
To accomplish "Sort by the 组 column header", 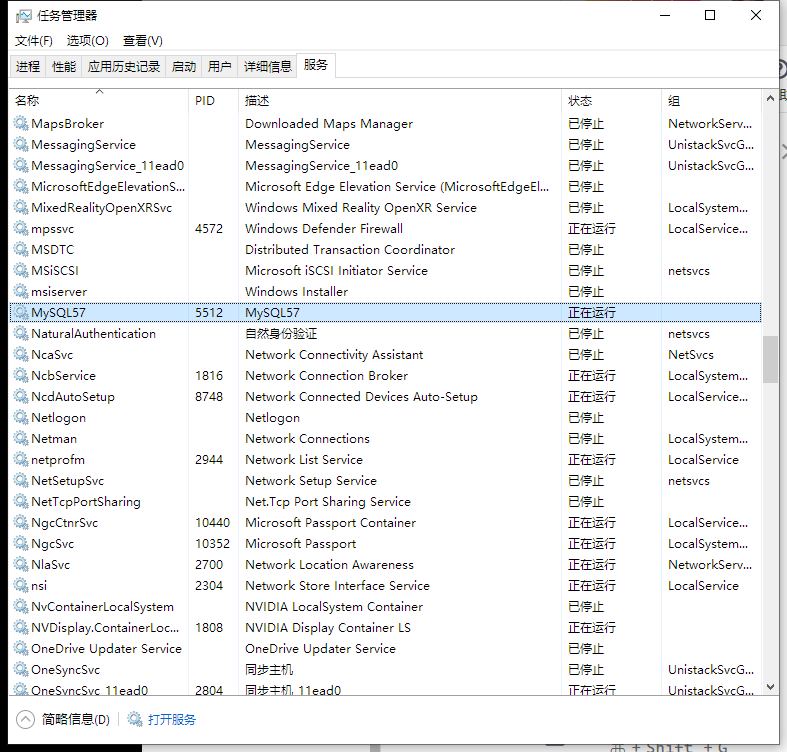I will tap(711, 100).
